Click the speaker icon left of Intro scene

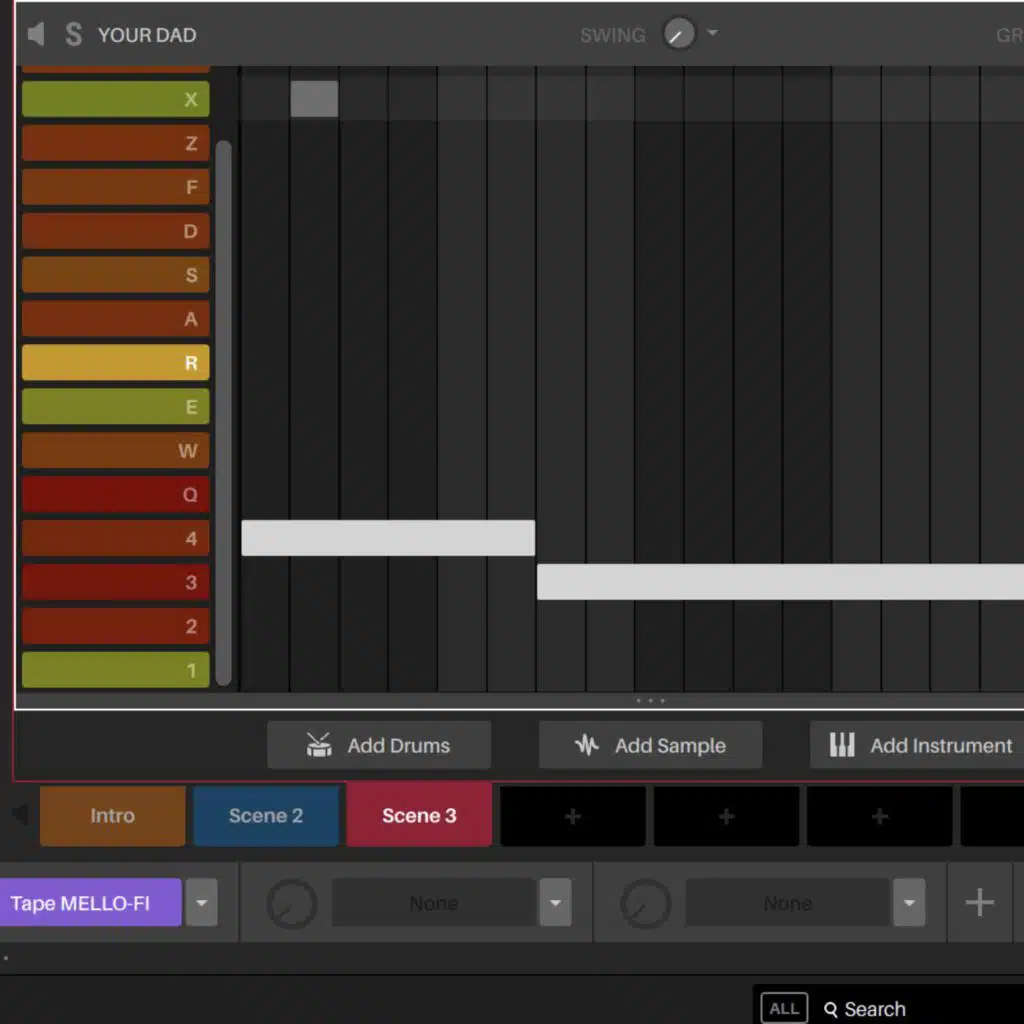20,814
